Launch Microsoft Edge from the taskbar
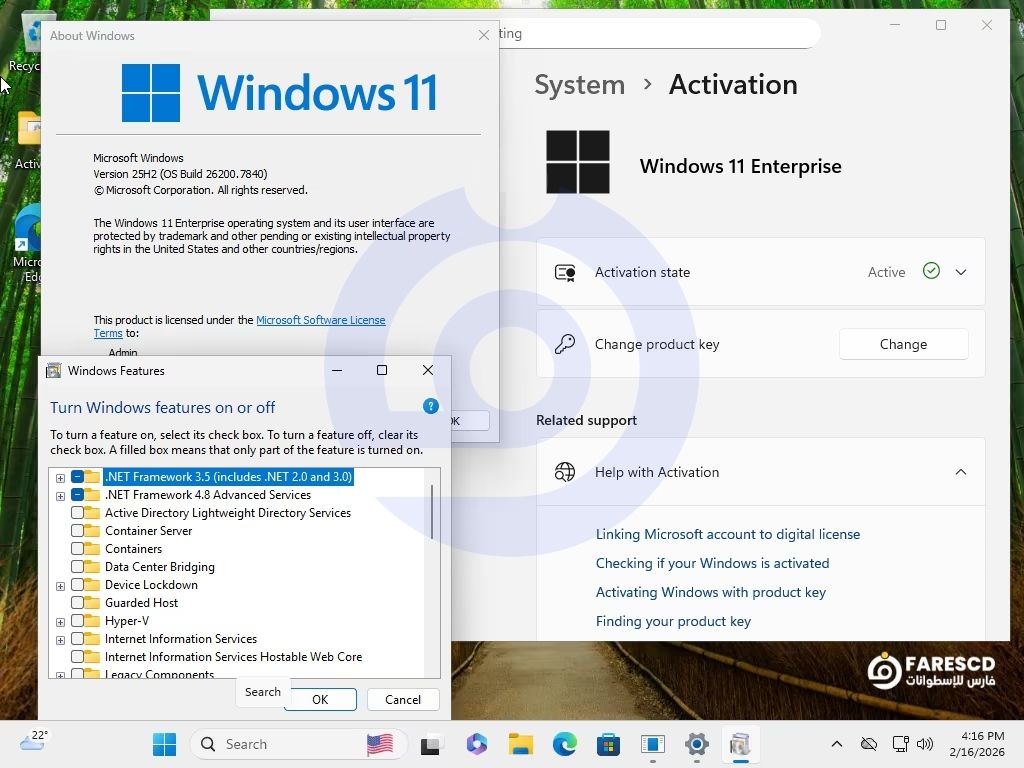The width and height of the screenshot is (1024, 768). pos(565,744)
